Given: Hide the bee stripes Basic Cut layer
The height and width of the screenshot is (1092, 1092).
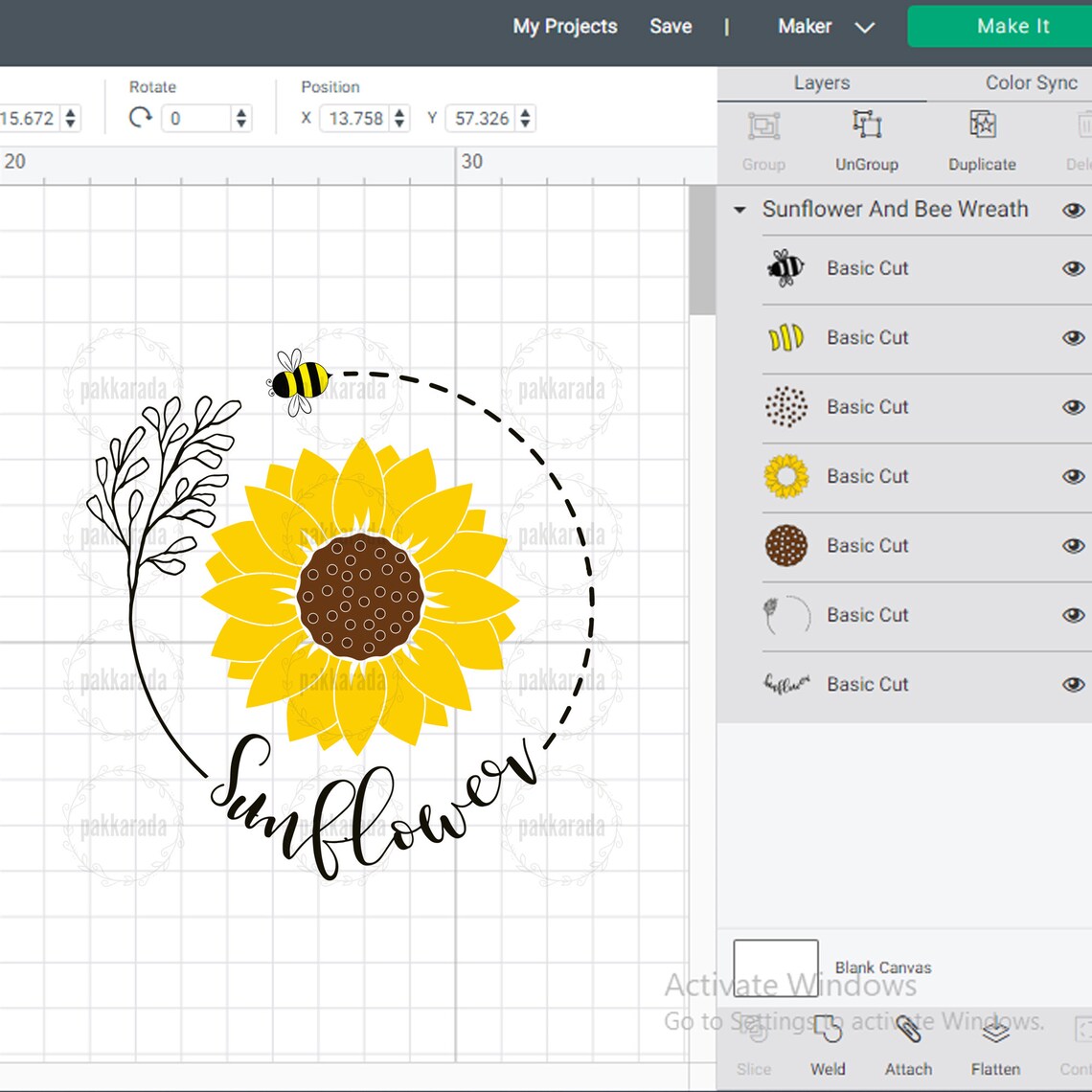Looking at the screenshot, I should (1073, 338).
